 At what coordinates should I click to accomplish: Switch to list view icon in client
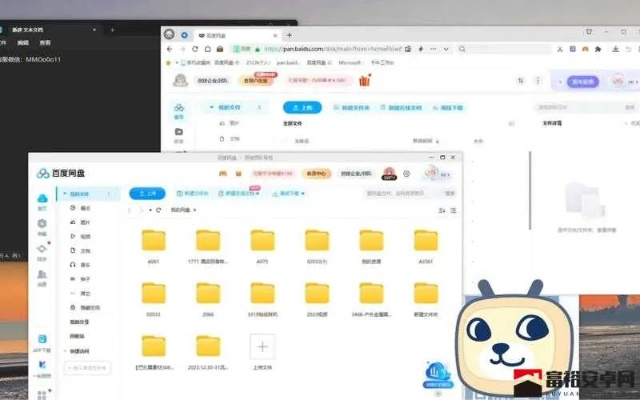[x=453, y=210]
